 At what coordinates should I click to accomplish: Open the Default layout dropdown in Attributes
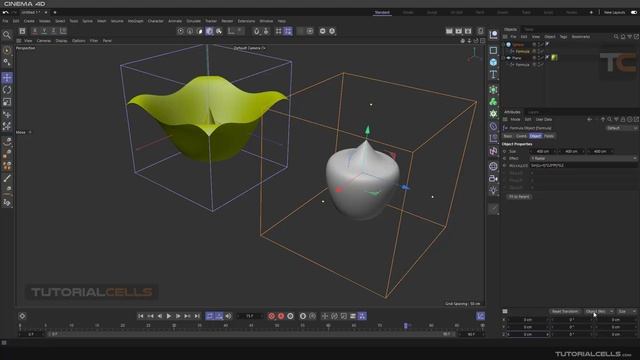pyautogui.click(x=621, y=128)
